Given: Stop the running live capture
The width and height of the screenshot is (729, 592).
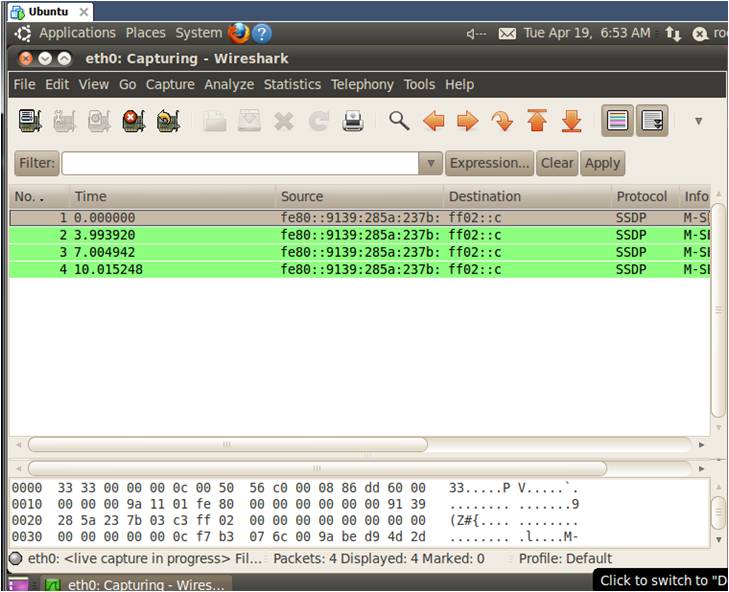Looking at the screenshot, I should 133,121.
